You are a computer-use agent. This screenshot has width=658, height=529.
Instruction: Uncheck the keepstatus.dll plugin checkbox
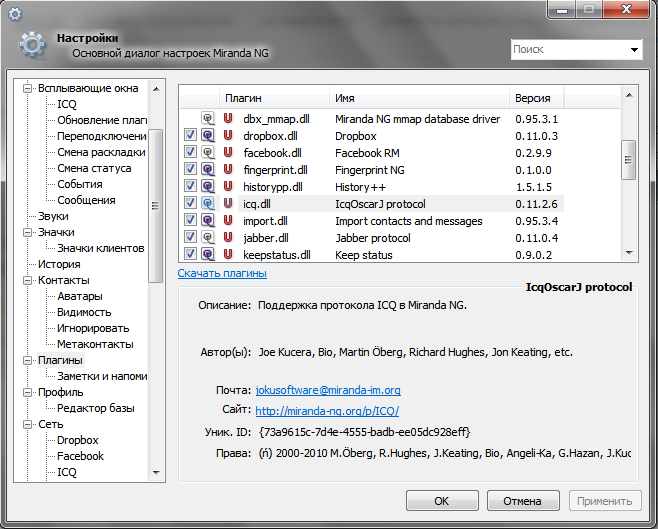pyautogui.click(x=190, y=254)
